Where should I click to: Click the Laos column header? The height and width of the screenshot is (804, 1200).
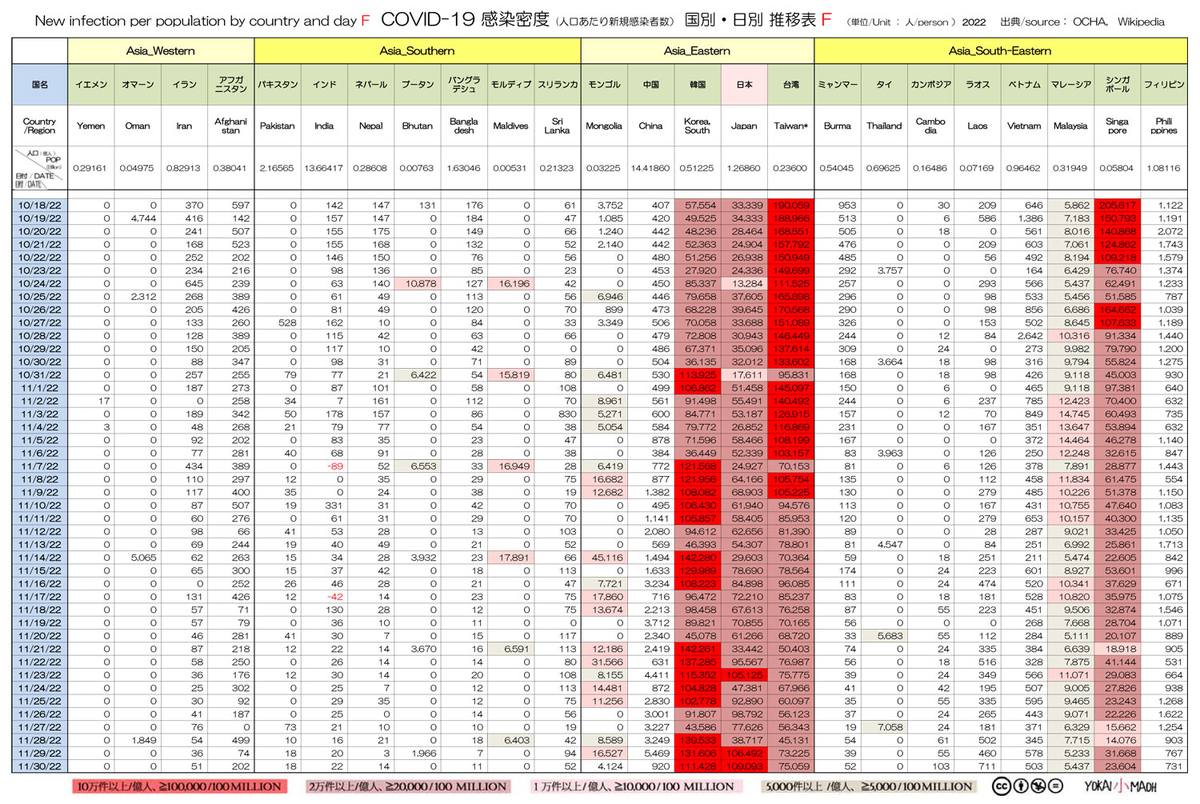pos(976,127)
